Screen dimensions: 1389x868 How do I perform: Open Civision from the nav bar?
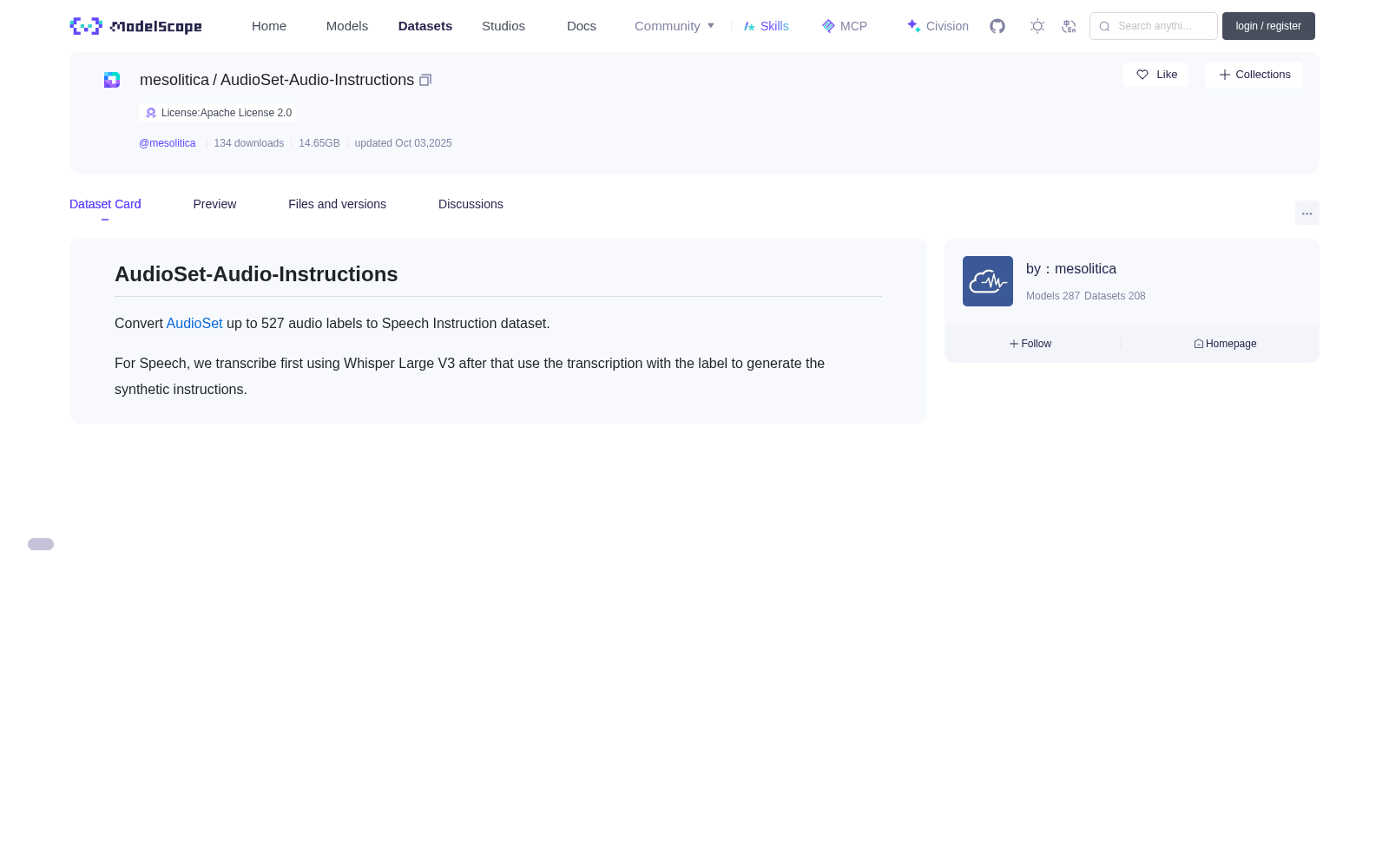click(938, 26)
